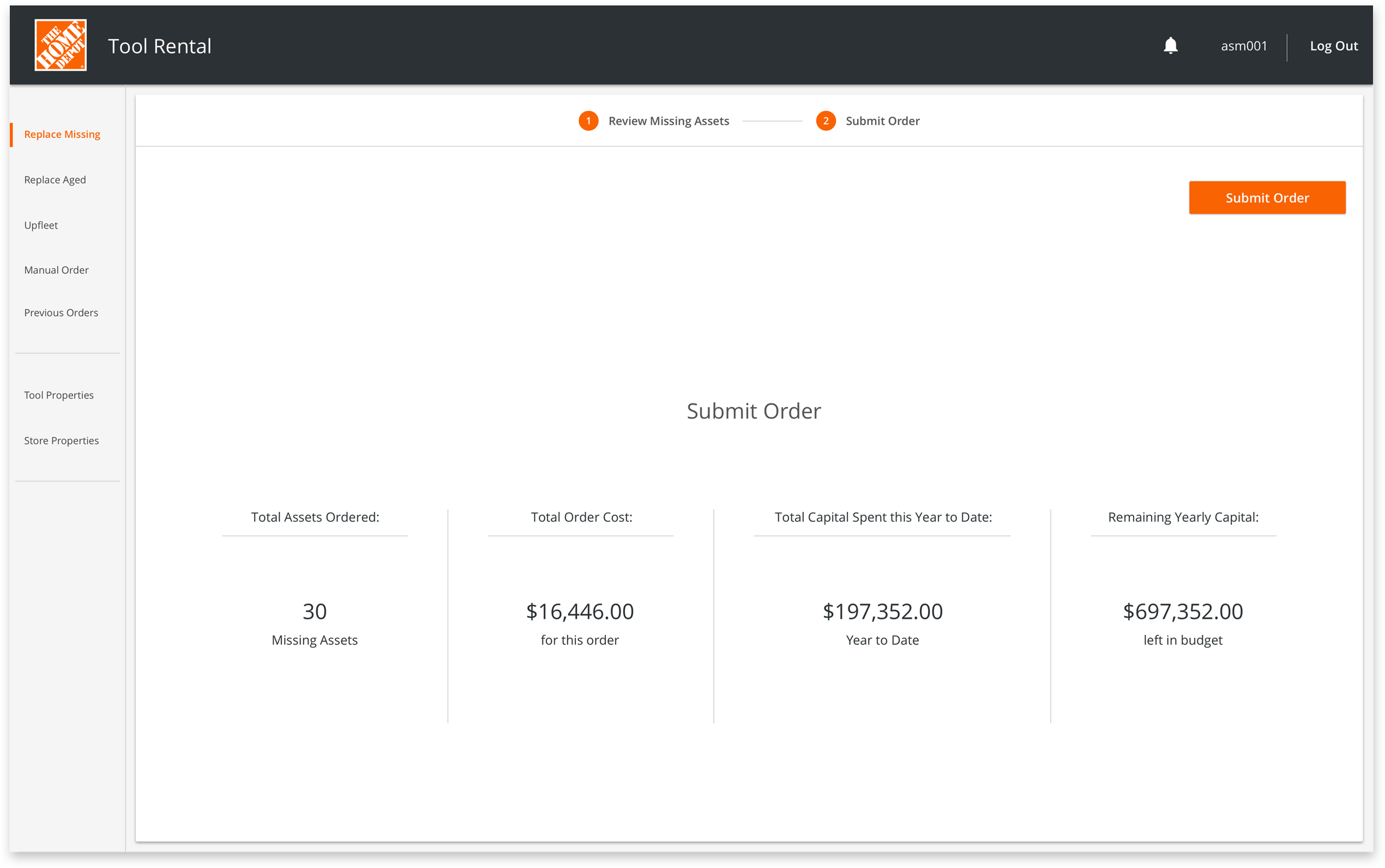Click the Year to Date caption
Screen dimensions: 1385x868
tap(882, 640)
